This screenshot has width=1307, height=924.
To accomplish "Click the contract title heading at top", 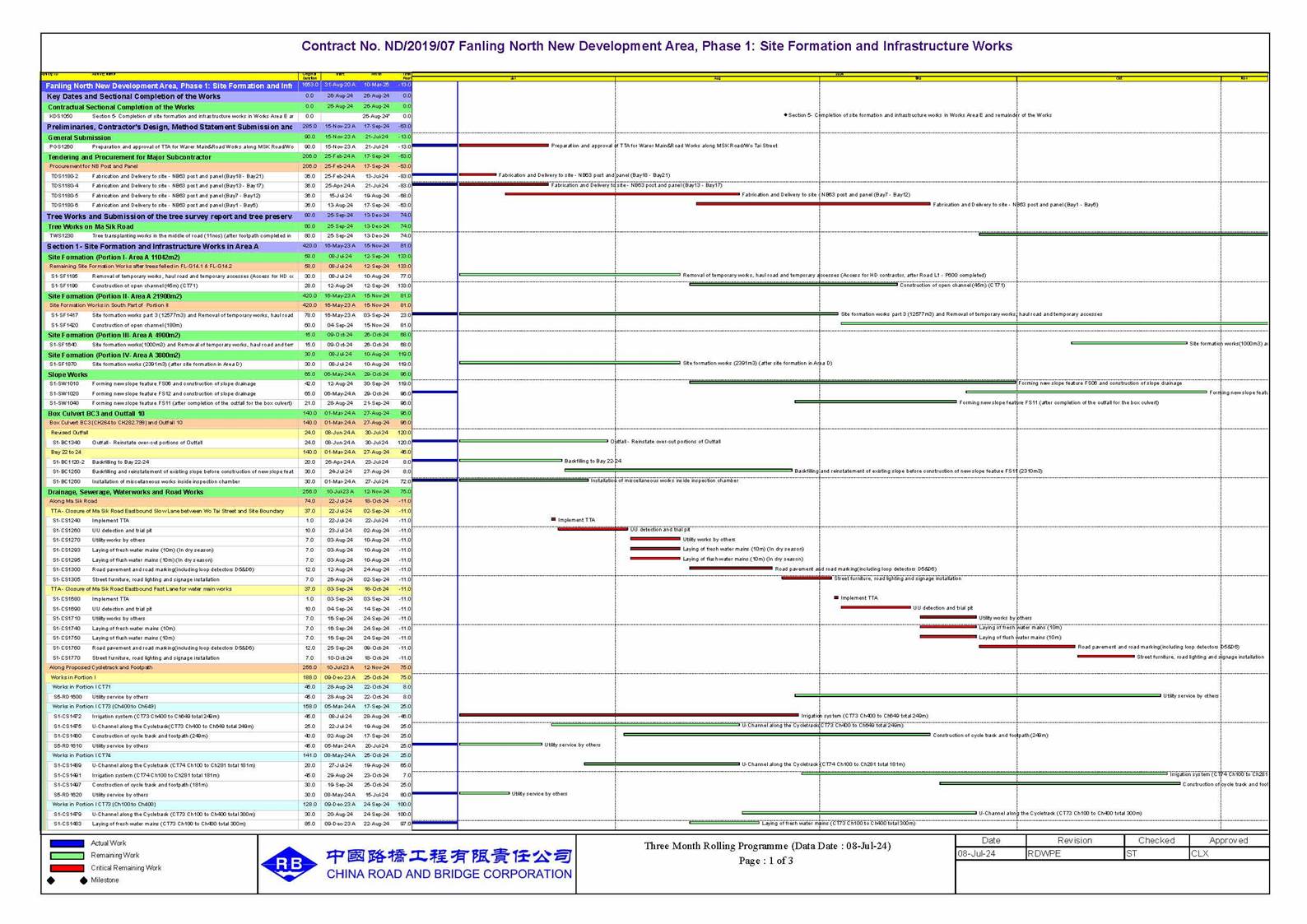I will pyautogui.click(x=656, y=46).
